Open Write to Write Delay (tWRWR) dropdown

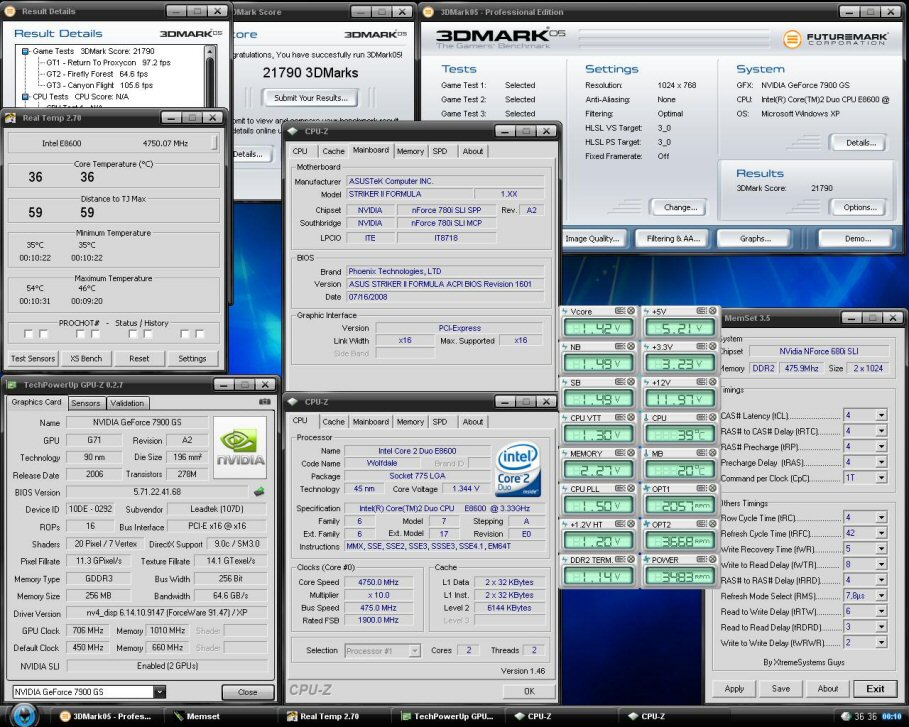[881, 643]
